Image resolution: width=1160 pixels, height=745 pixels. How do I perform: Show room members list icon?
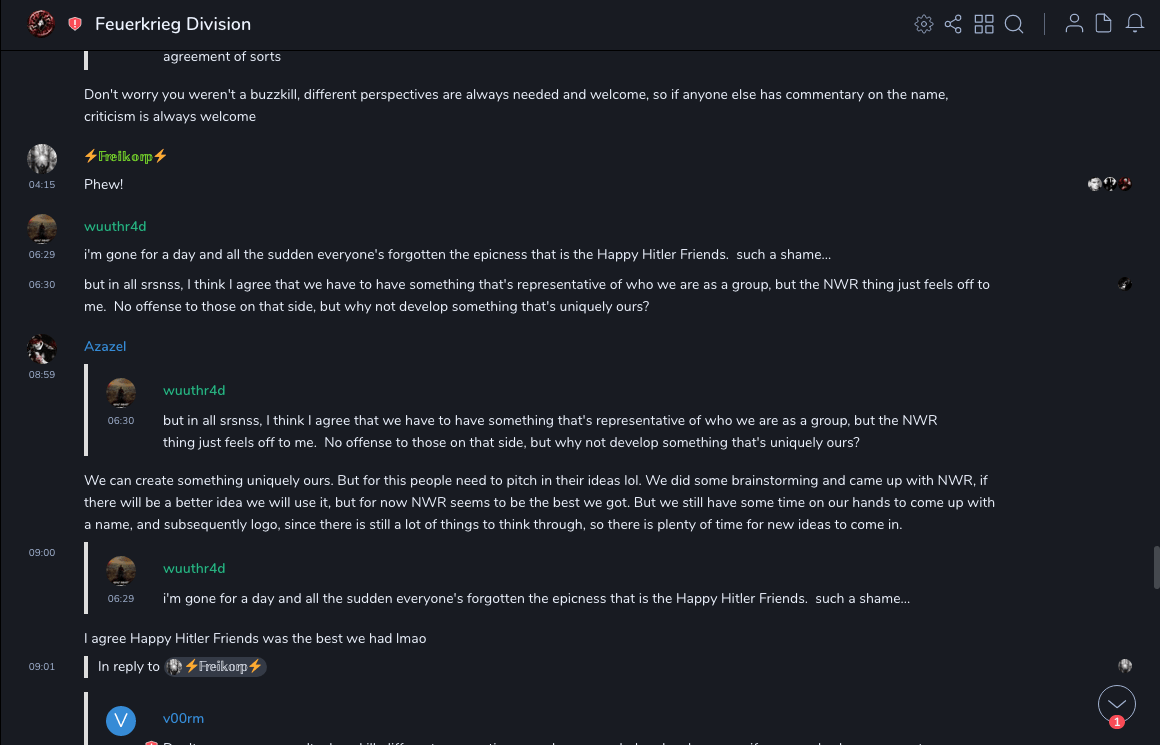coord(1074,24)
